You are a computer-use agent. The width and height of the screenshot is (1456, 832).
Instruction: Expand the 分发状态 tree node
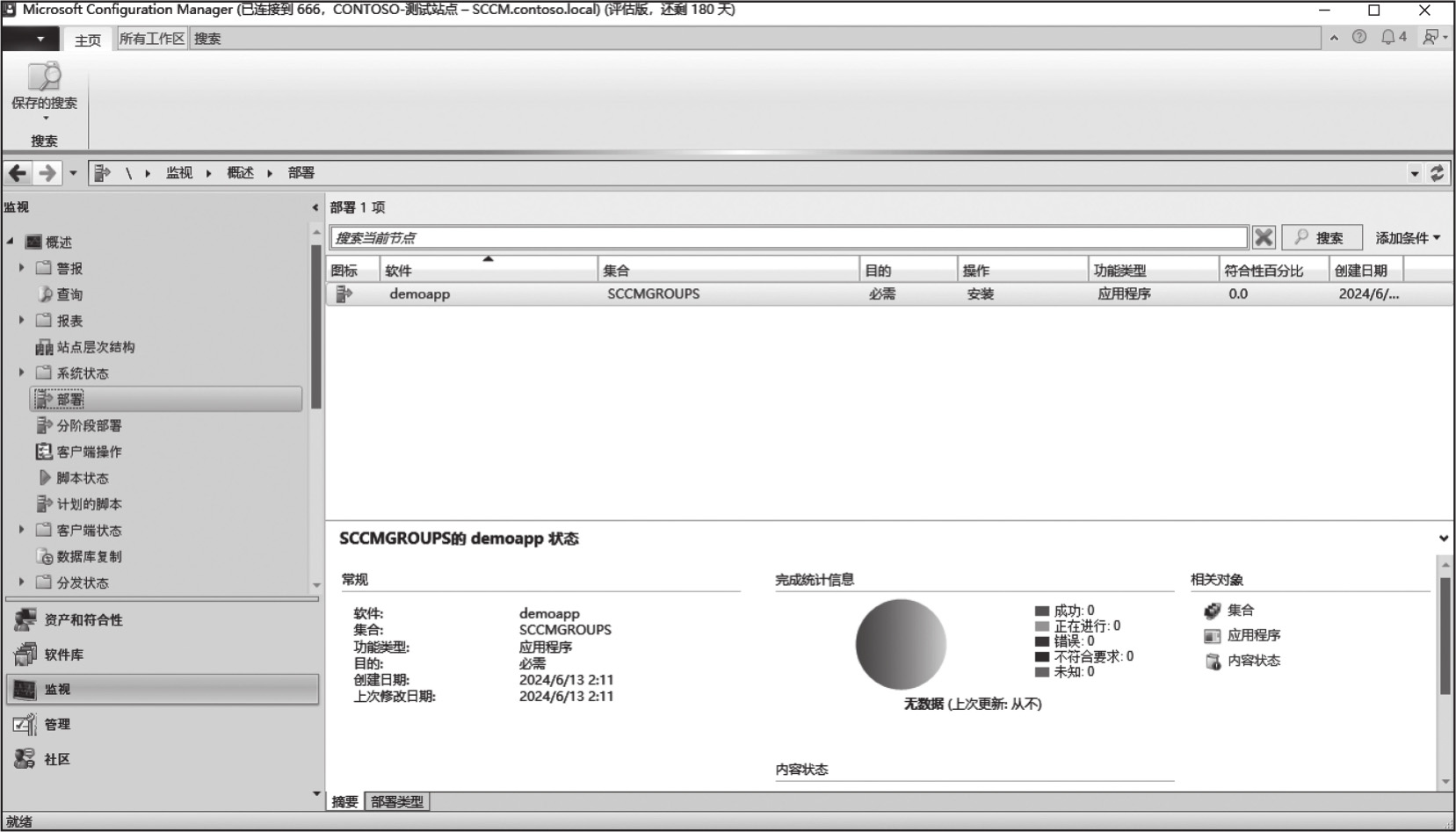[22, 582]
